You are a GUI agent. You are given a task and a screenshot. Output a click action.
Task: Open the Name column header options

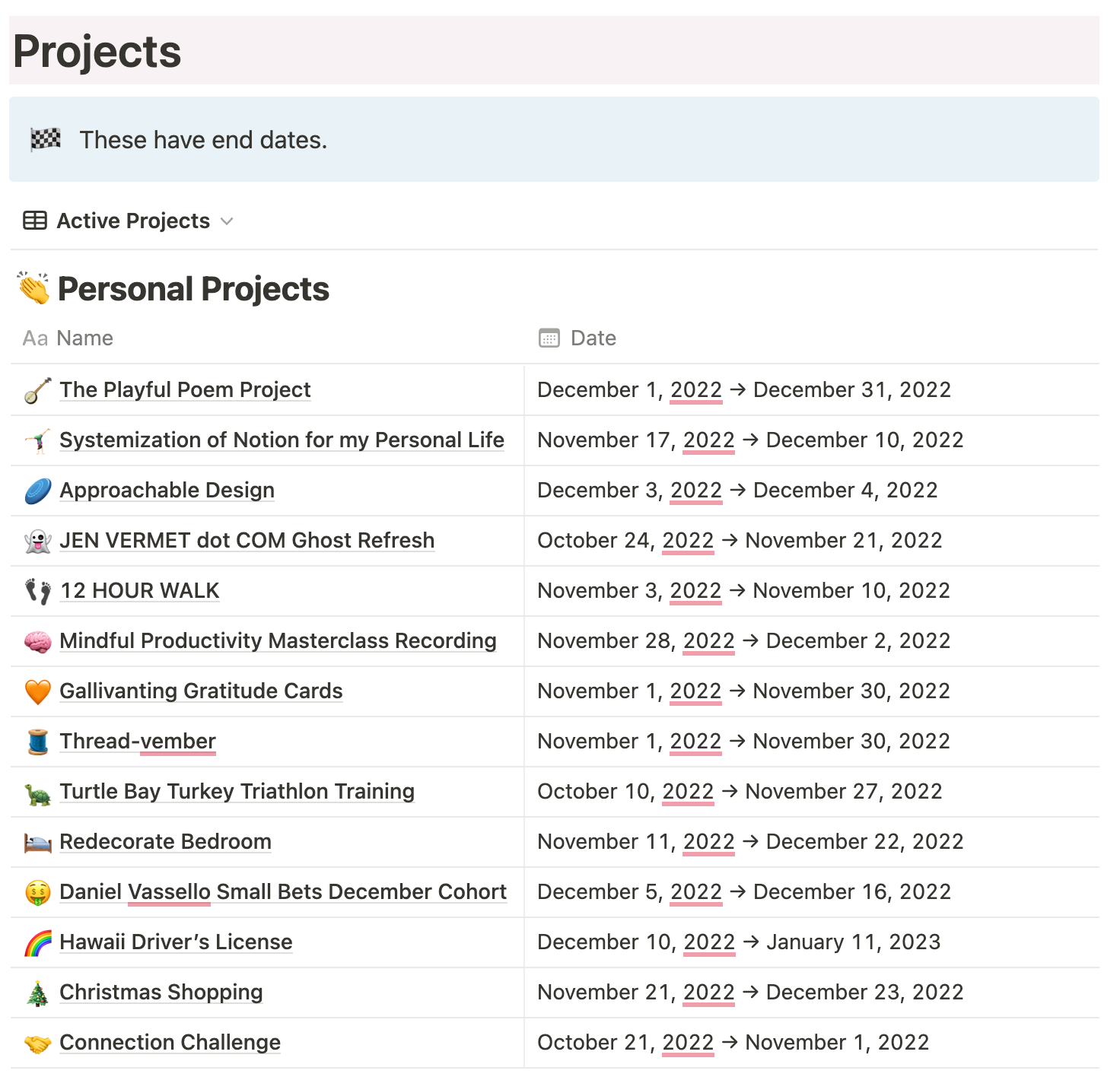coord(68,338)
